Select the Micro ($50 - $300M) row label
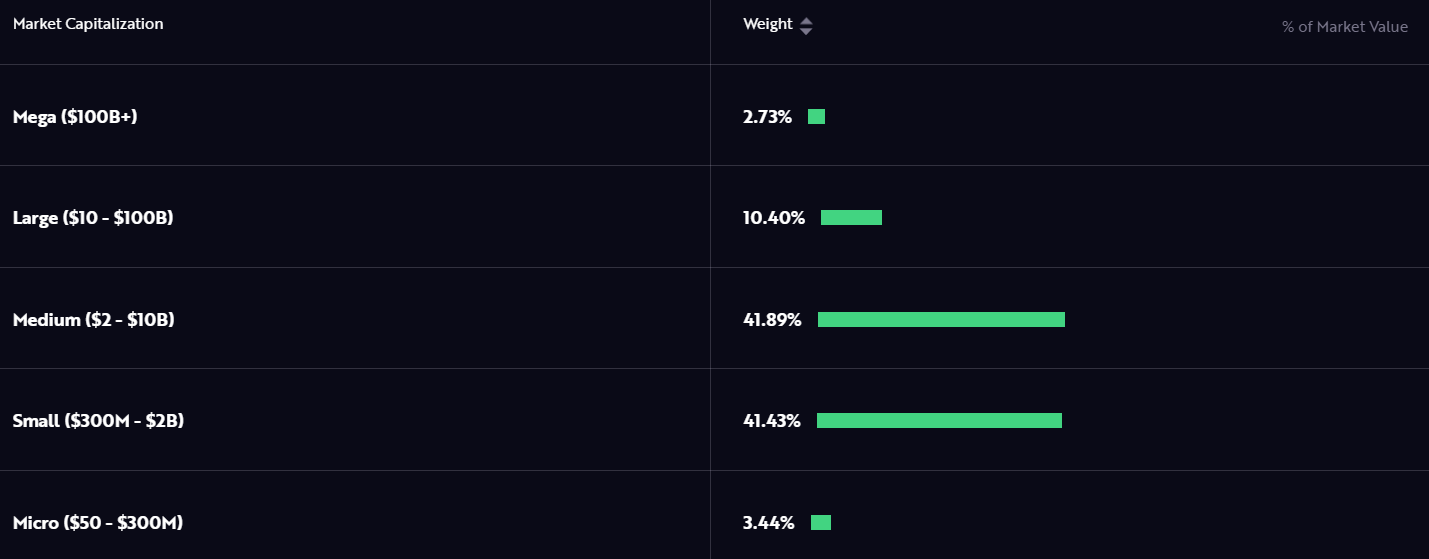This screenshot has width=1429, height=559. [98, 523]
